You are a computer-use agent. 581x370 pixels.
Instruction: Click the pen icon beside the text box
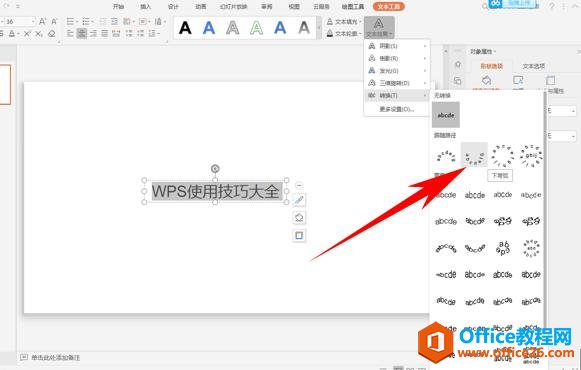(299, 200)
